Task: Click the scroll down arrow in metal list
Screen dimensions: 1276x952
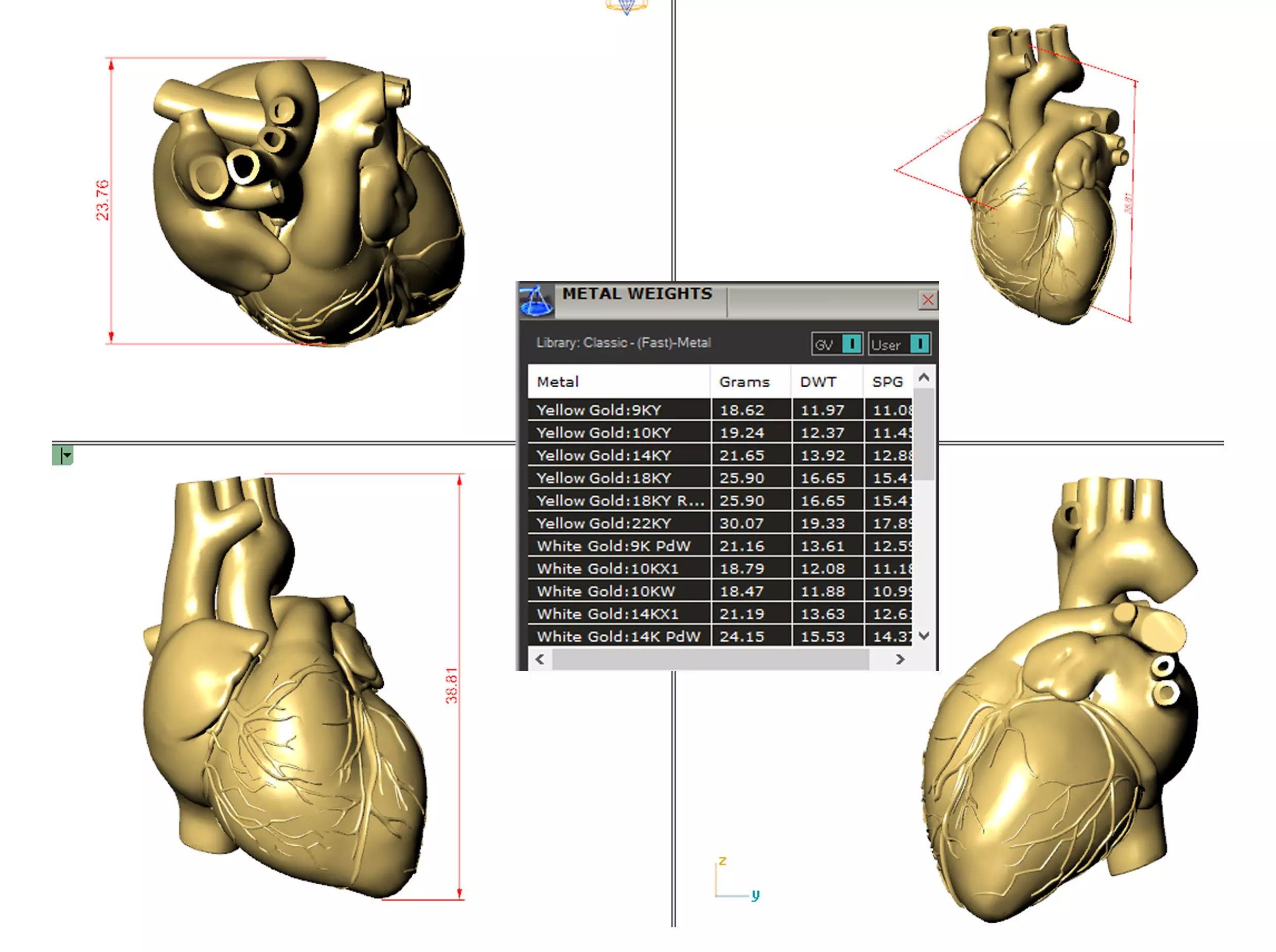Action: (x=924, y=636)
